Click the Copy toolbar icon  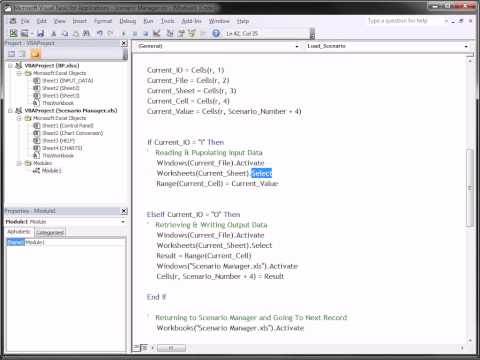(x=65, y=34)
